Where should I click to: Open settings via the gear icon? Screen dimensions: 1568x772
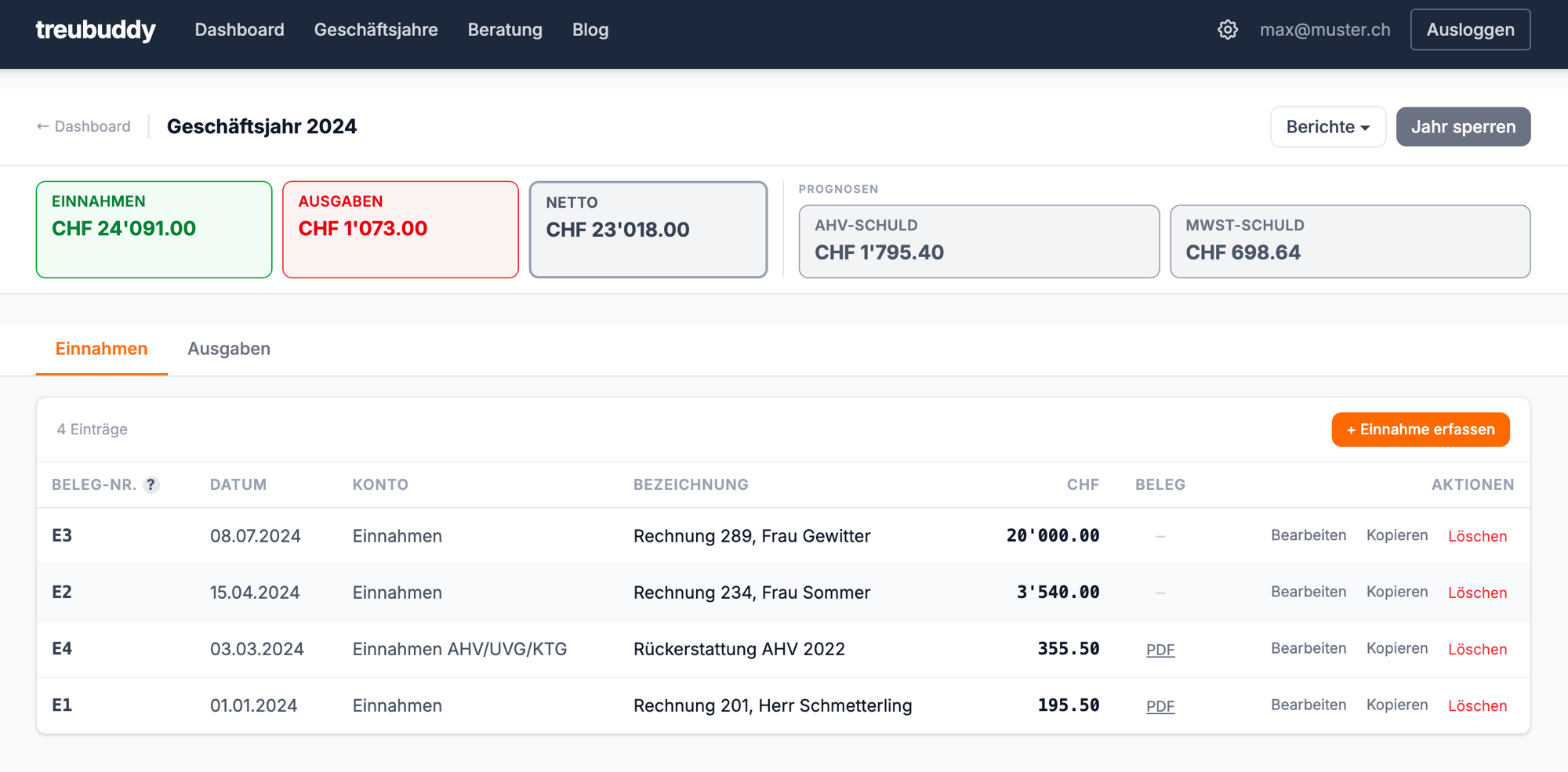1228,30
